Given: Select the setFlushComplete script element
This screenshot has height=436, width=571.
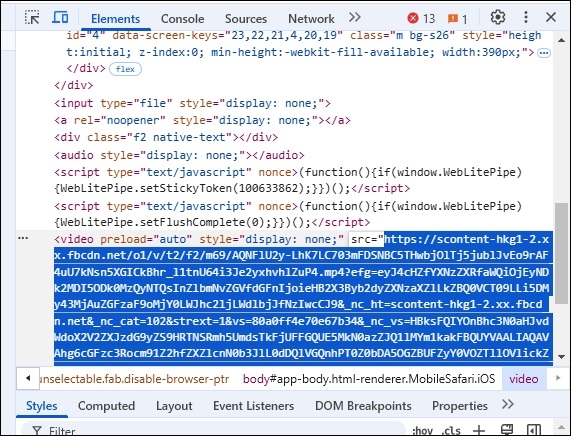Looking at the screenshot, I should 288,214.
